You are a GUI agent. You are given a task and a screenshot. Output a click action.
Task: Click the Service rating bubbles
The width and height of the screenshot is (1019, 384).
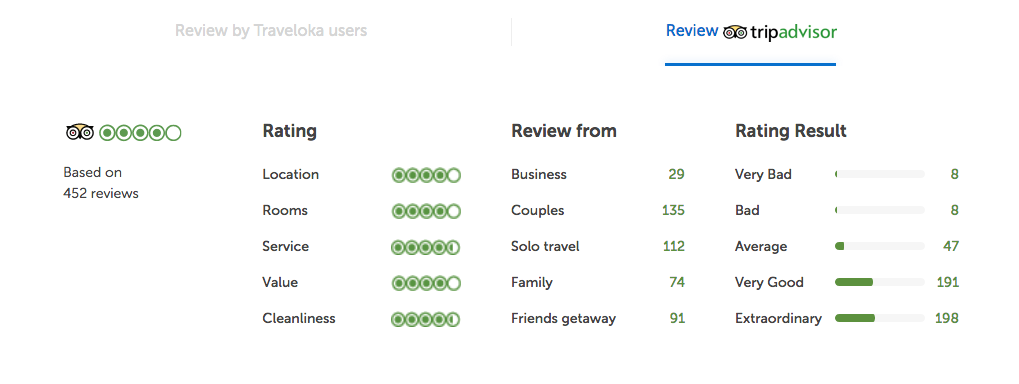(x=426, y=248)
